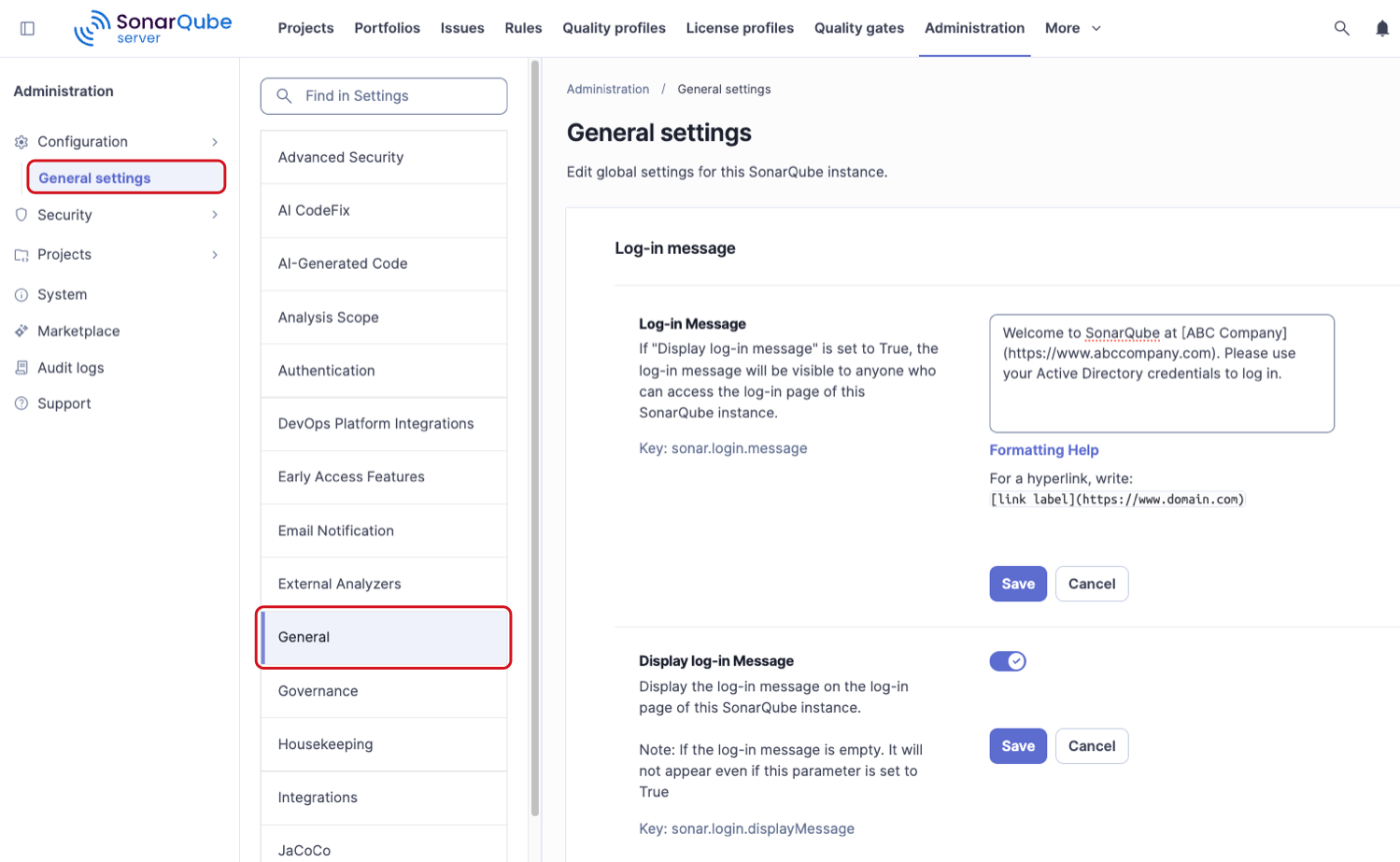
Task: Open the Projects top navigation item
Action: tap(305, 28)
